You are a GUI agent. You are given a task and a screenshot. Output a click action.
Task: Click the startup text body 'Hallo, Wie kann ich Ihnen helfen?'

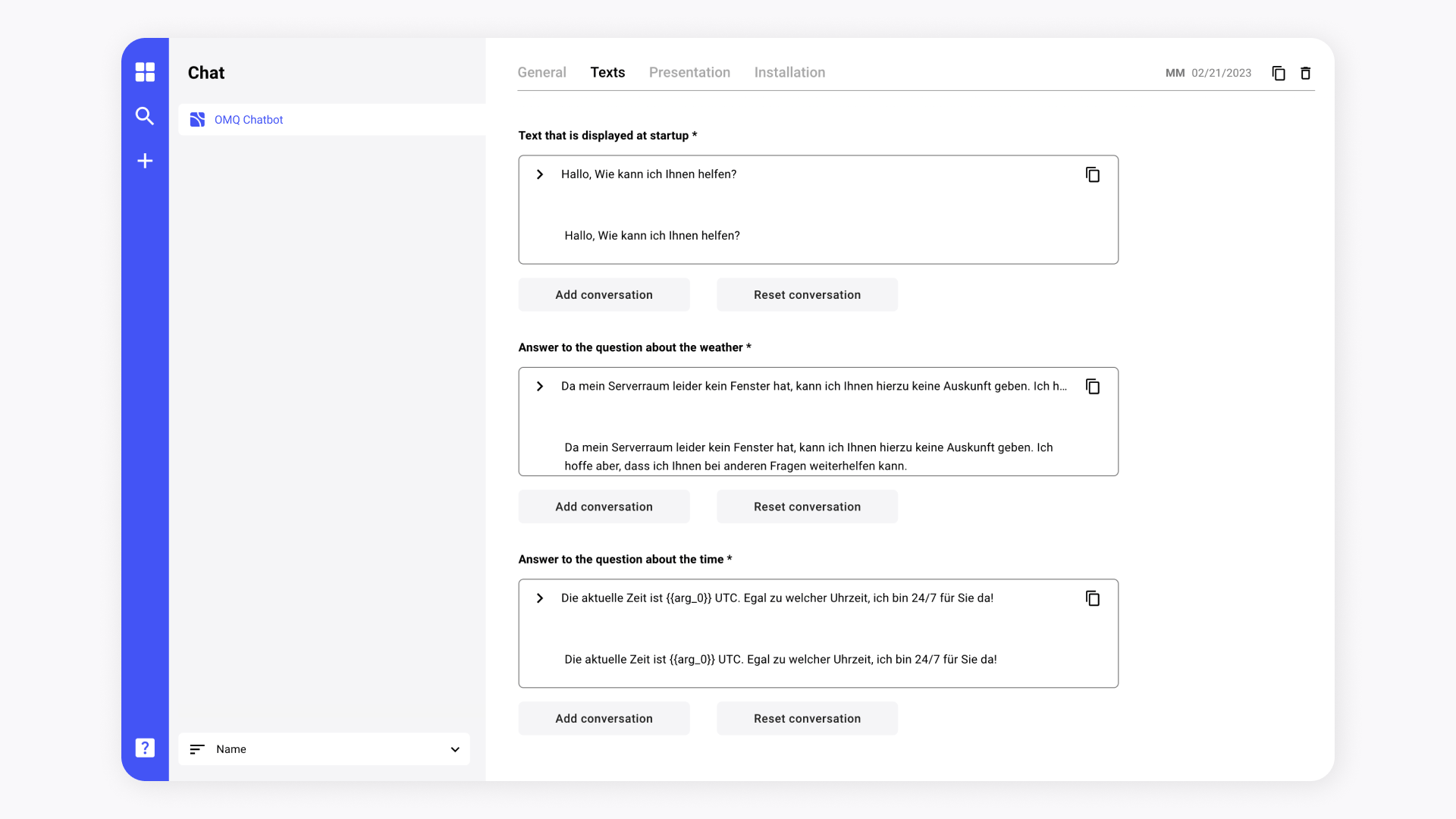652,236
